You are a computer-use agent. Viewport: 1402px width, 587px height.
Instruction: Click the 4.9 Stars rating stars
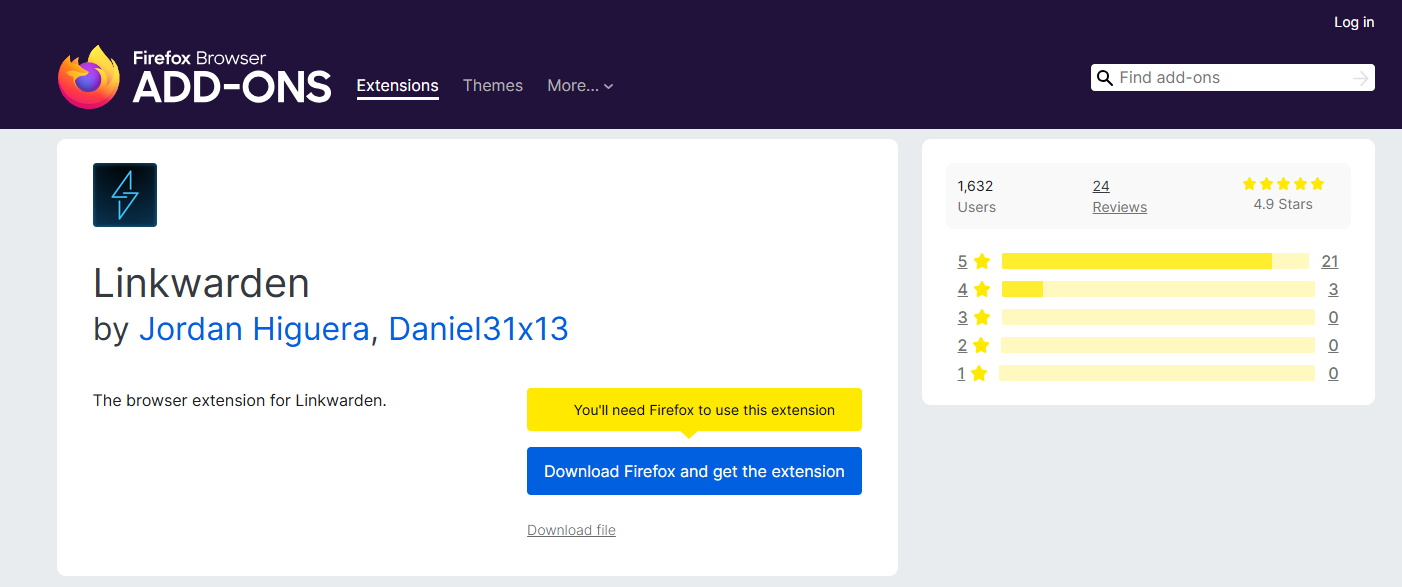1283,184
